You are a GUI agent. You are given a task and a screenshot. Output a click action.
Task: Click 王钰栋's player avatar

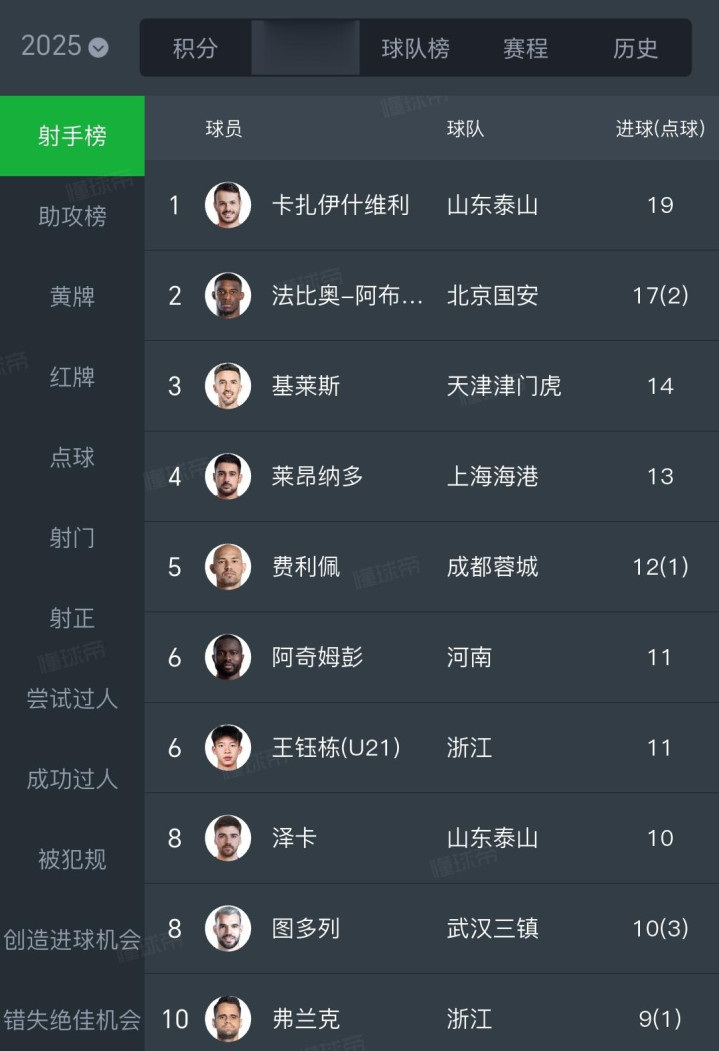tap(228, 748)
